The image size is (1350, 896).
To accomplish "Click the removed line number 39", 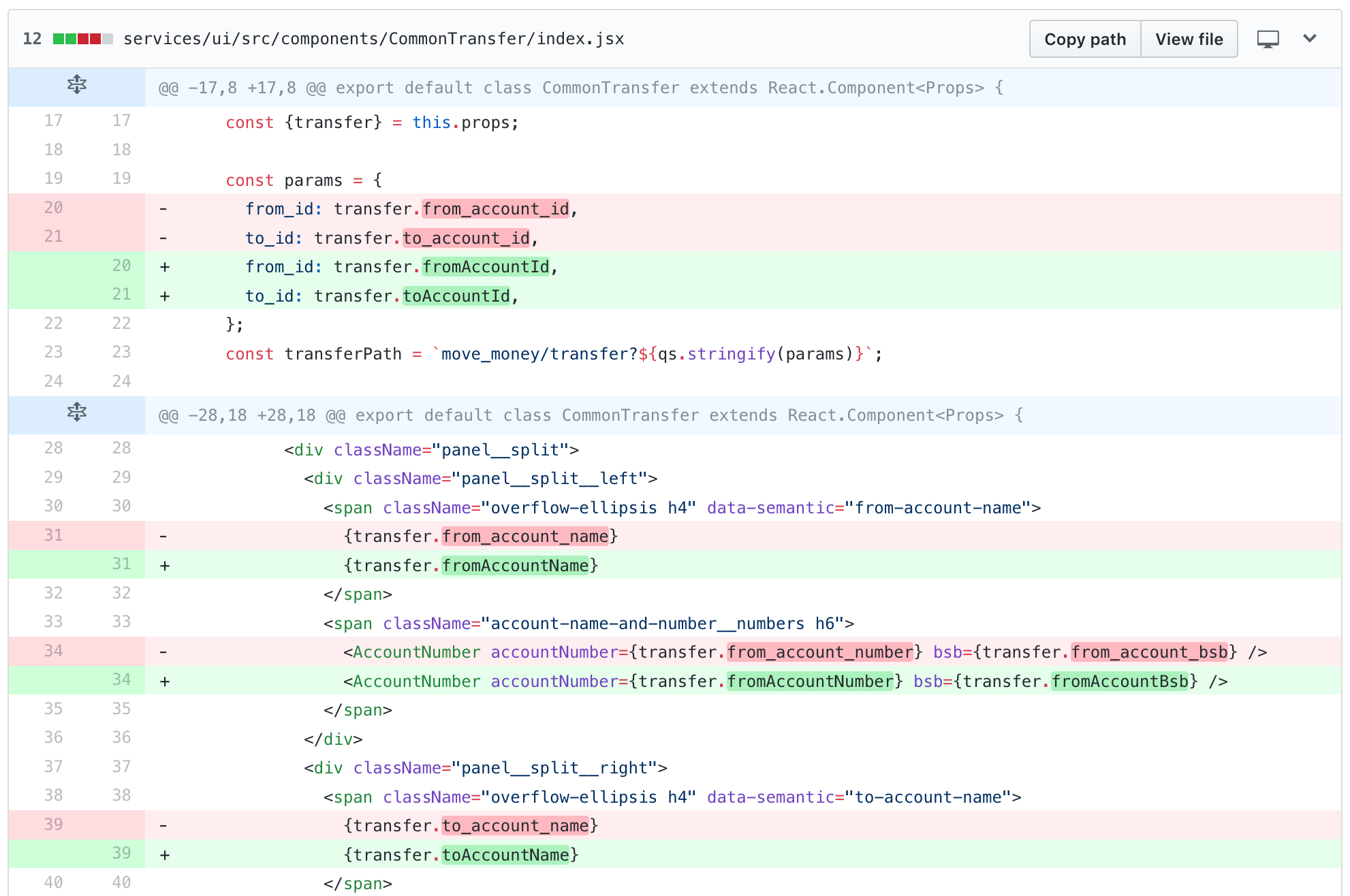I will click(x=53, y=825).
